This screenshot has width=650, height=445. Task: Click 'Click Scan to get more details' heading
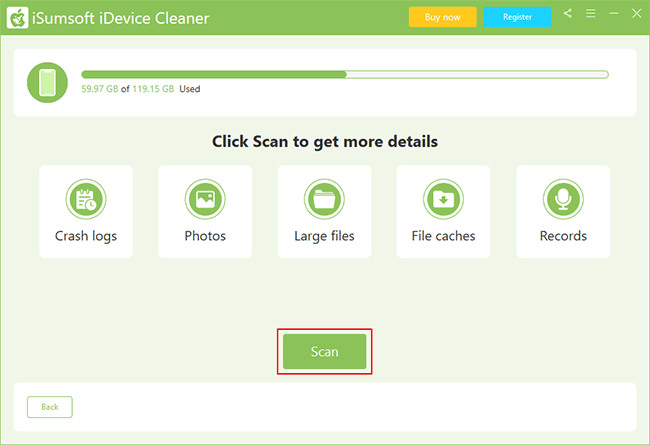325,142
